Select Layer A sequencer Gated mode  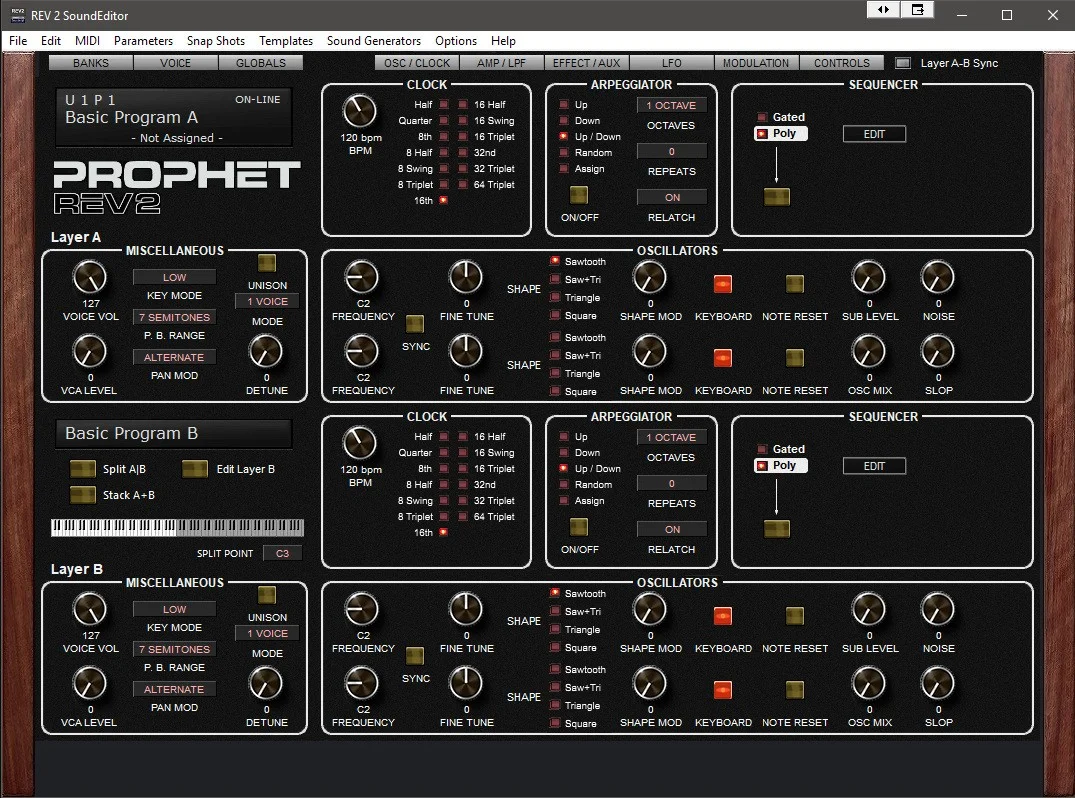point(762,117)
